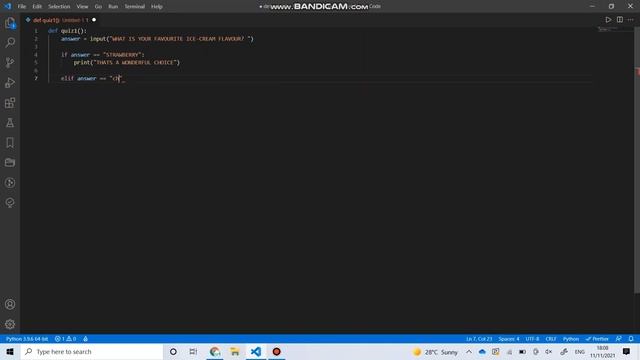This screenshot has width=640, height=360.
Task: Open the Search view in activity bar
Action: 10,42
